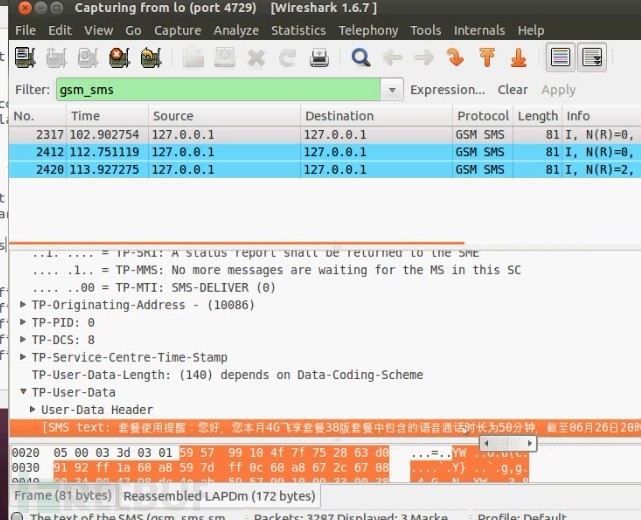Reload this capture file icon

[288, 58]
